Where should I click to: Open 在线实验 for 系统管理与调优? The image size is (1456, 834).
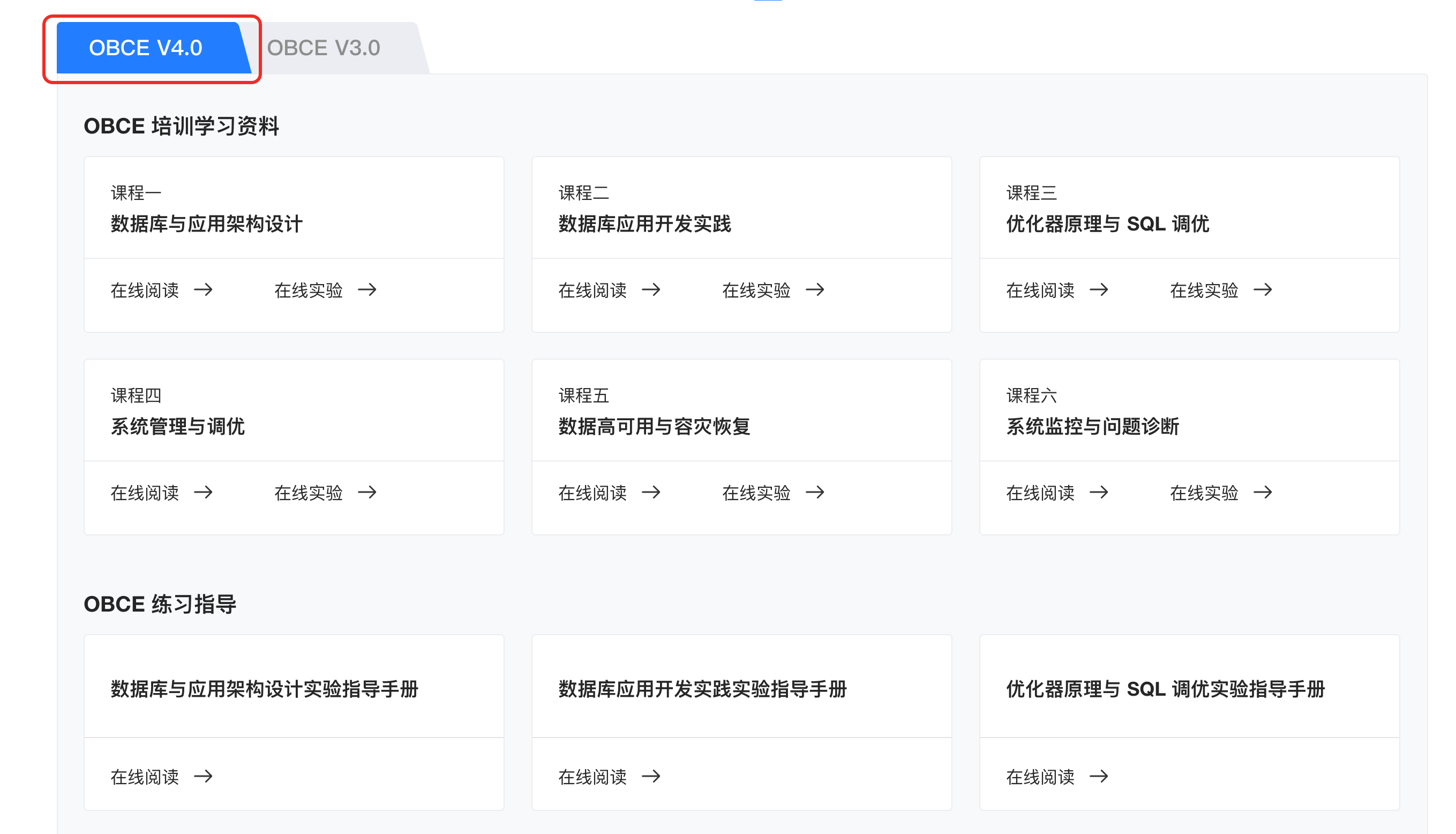pyautogui.click(x=308, y=493)
